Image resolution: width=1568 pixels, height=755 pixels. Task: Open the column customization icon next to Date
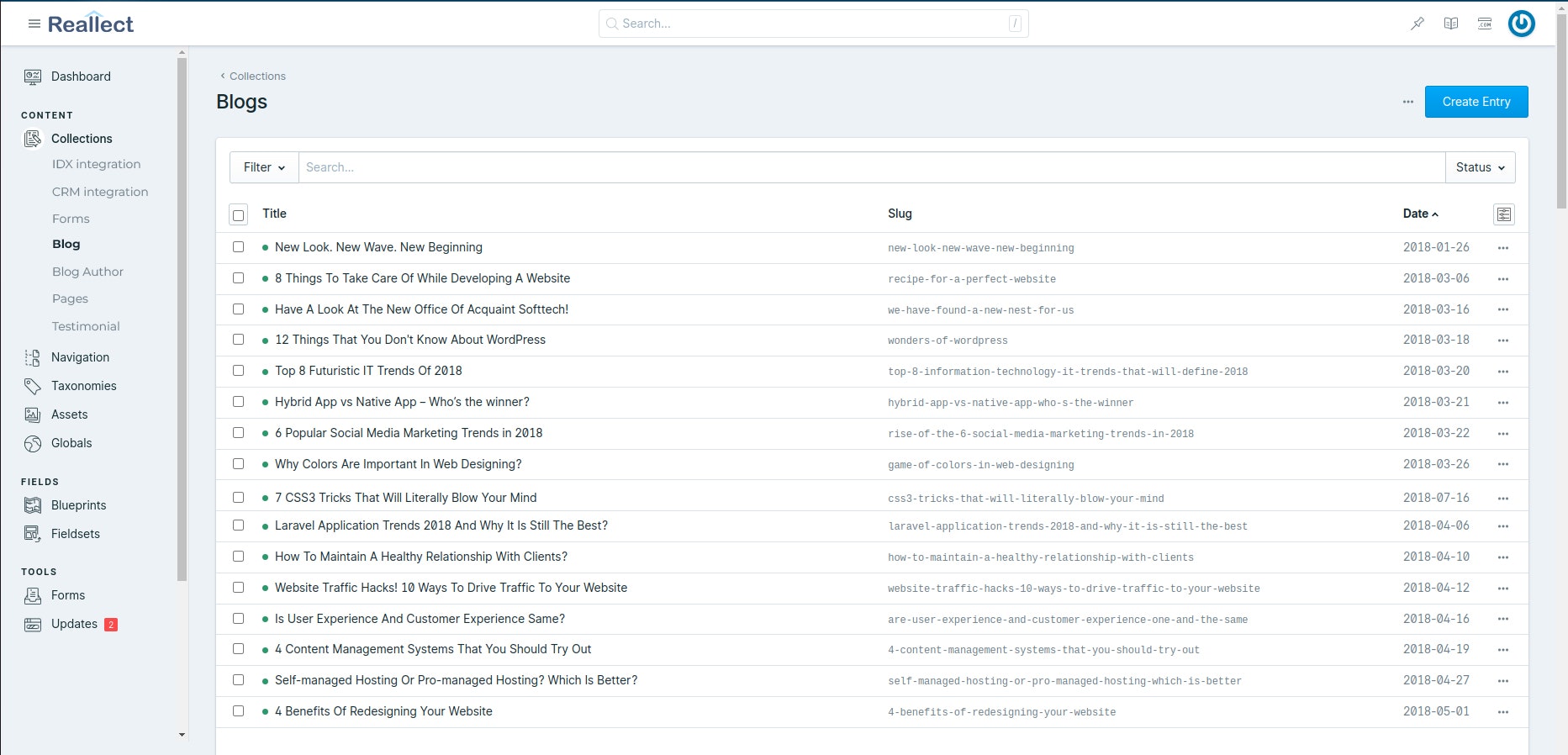click(x=1504, y=214)
